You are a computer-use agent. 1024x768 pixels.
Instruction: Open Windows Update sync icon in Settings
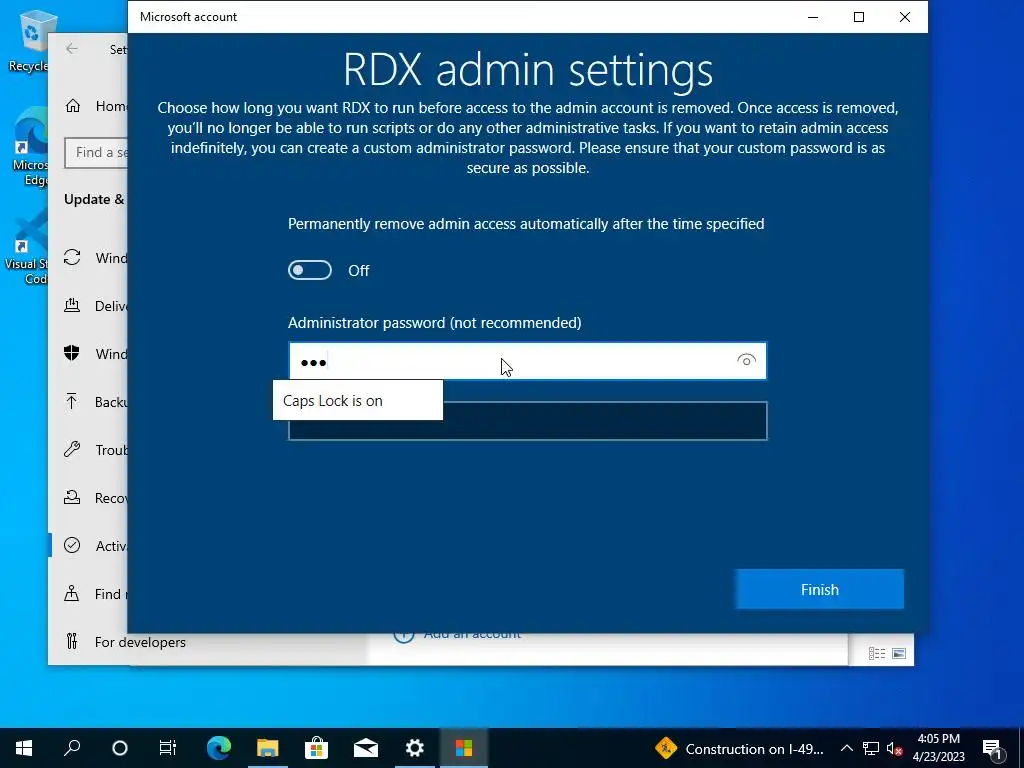point(72,257)
